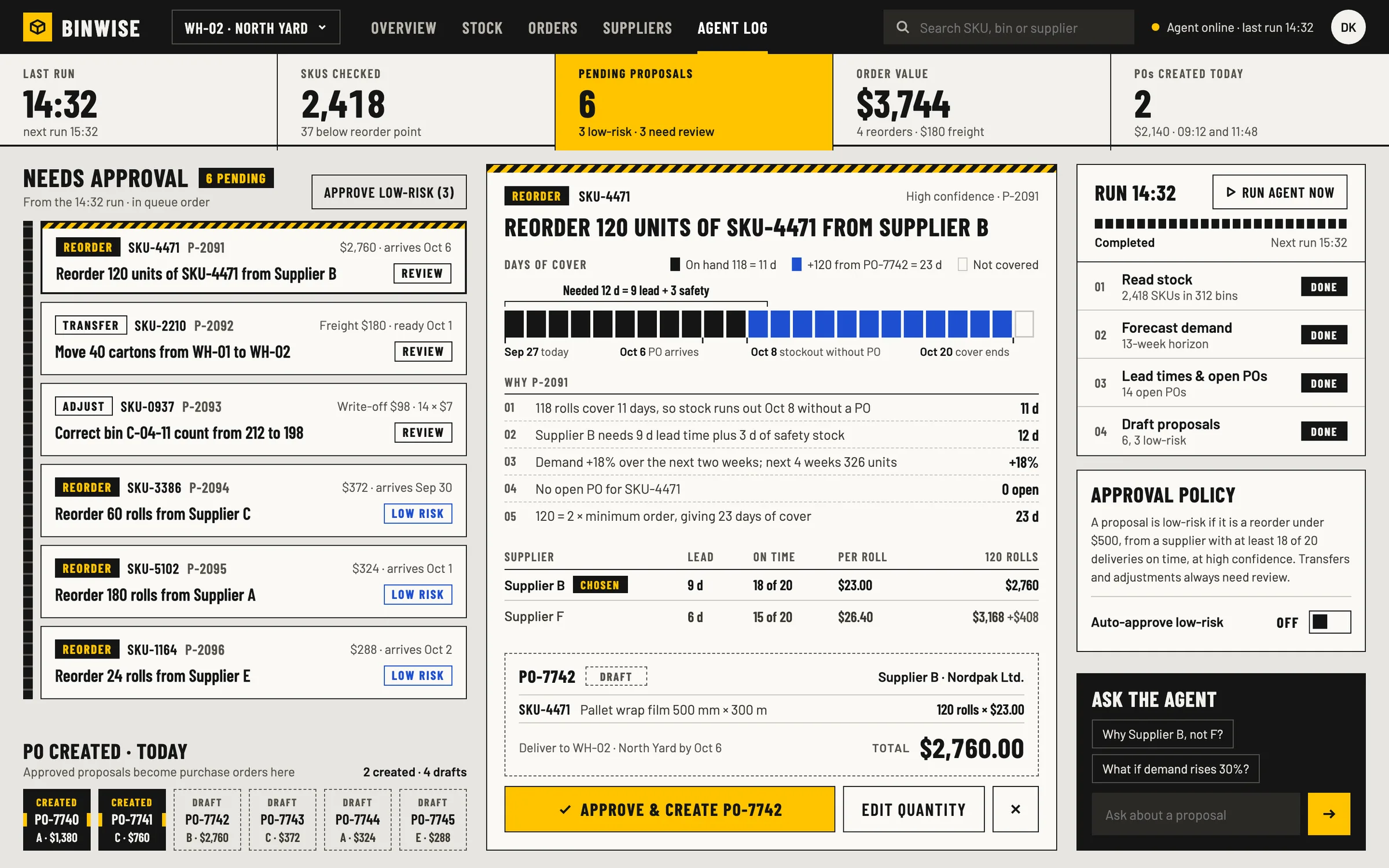The width and height of the screenshot is (1389, 868).
Task: Click the Chosen badge for Supplier B
Action: pos(600,585)
